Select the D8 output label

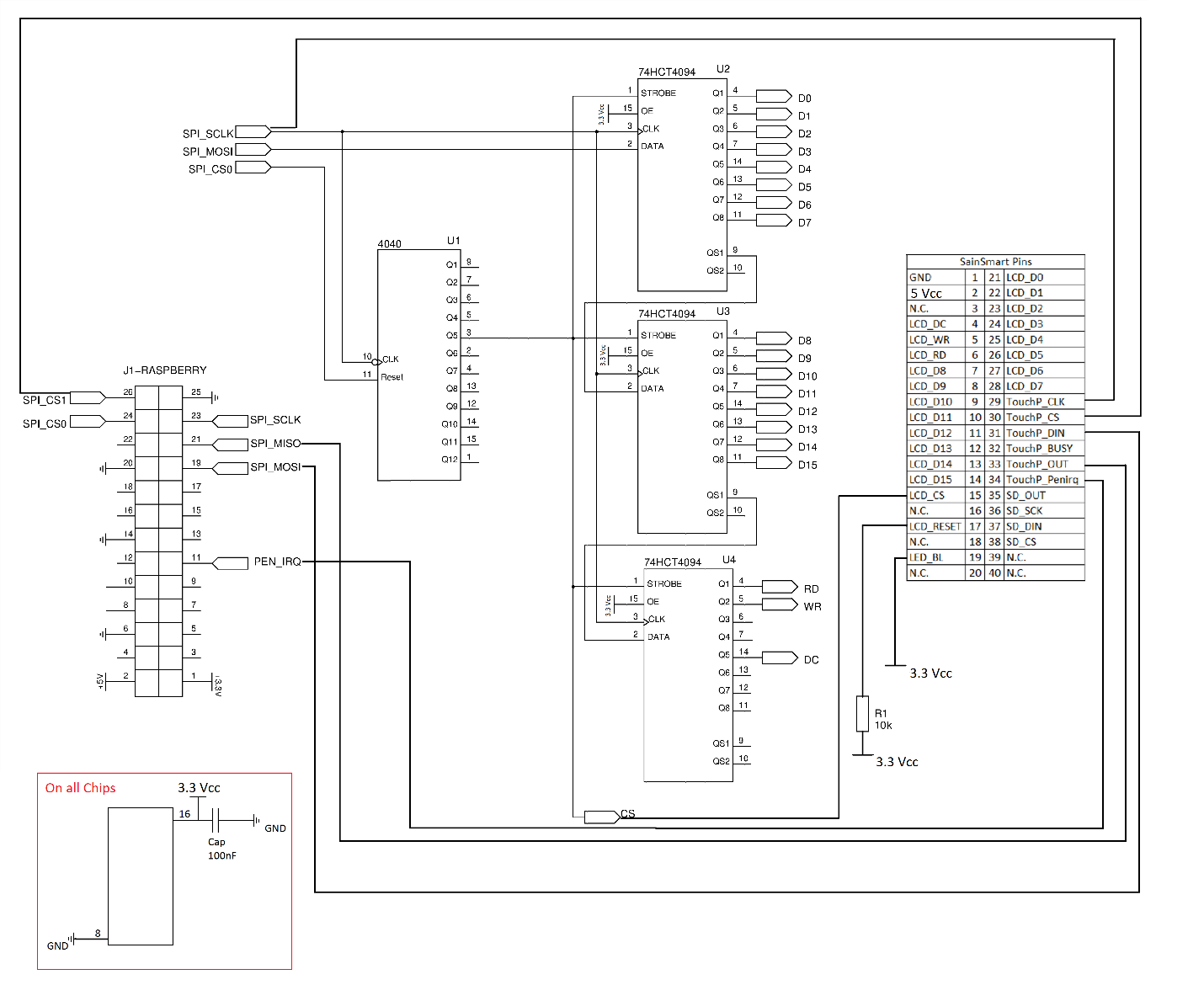[804, 341]
